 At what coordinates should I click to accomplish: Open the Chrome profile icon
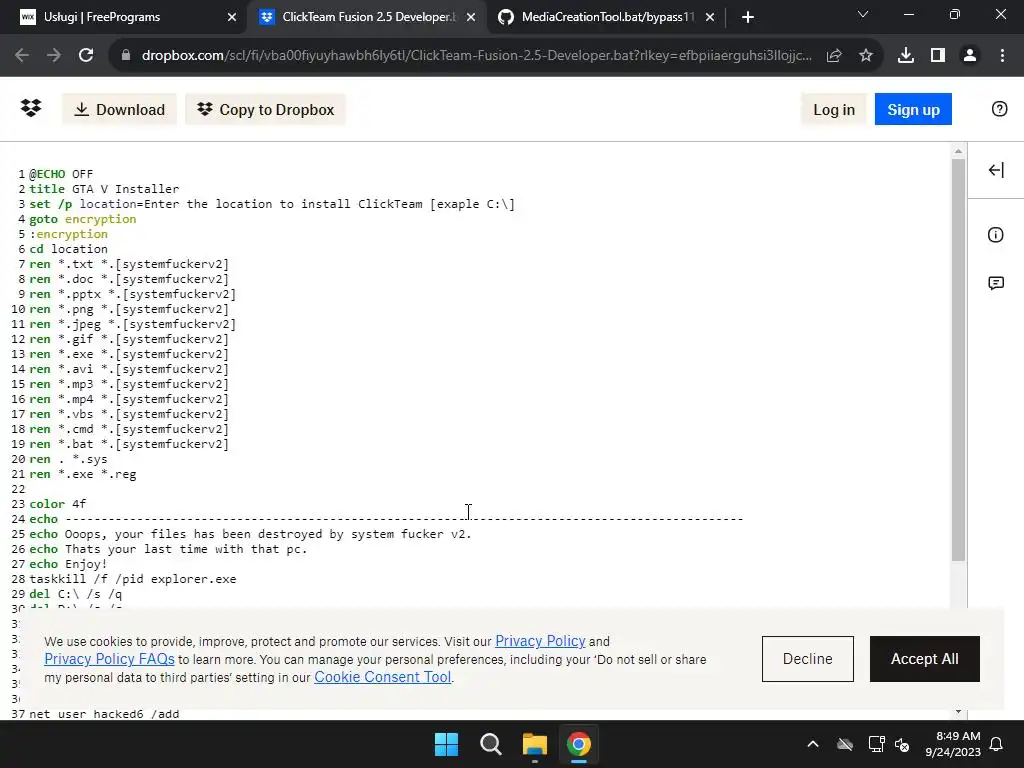[x=970, y=56]
